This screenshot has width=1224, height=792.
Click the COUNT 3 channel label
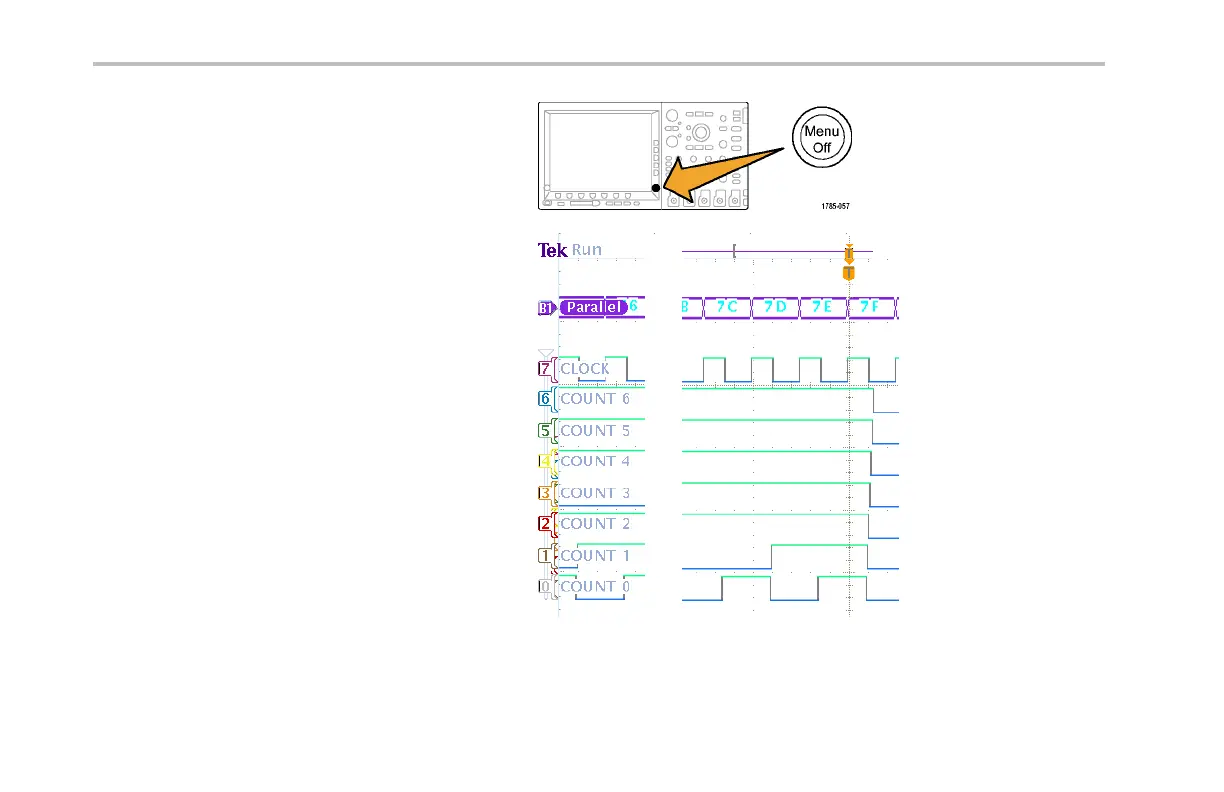(595, 493)
